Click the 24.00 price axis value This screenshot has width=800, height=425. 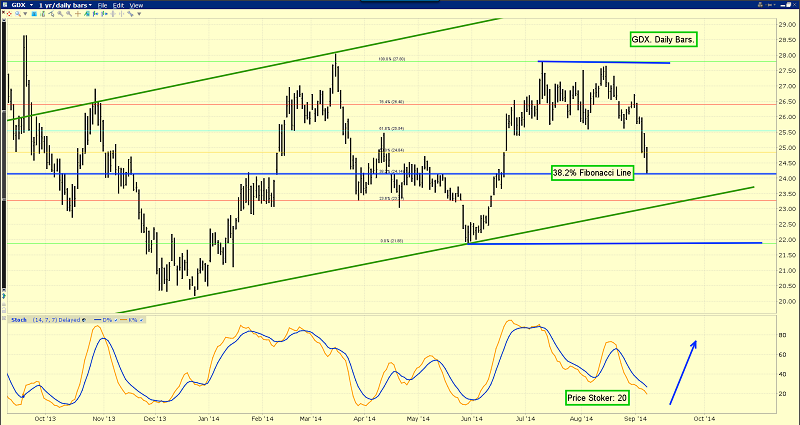pyautogui.click(x=787, y=179)
